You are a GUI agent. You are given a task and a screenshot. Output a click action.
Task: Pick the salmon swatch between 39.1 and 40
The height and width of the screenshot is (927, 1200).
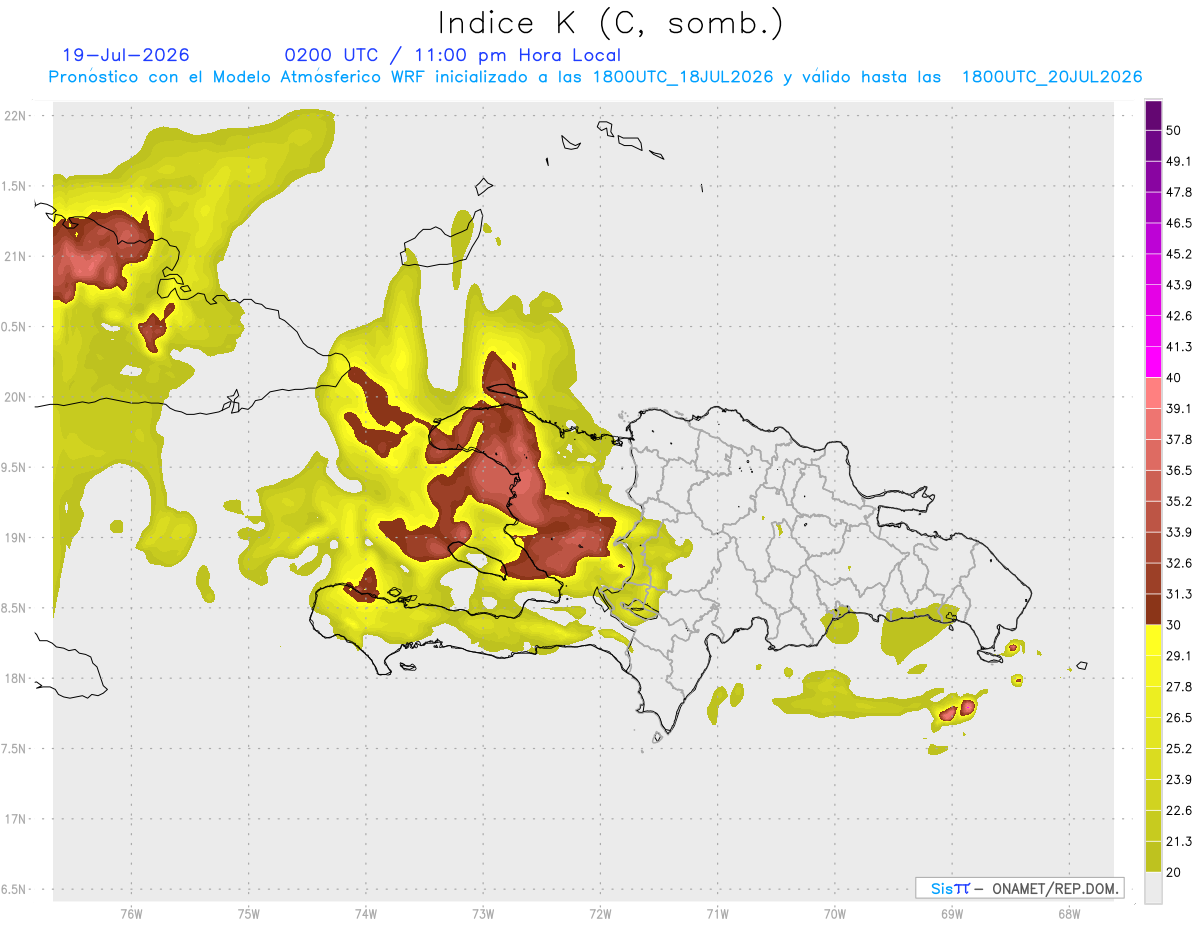(1153, 393)
